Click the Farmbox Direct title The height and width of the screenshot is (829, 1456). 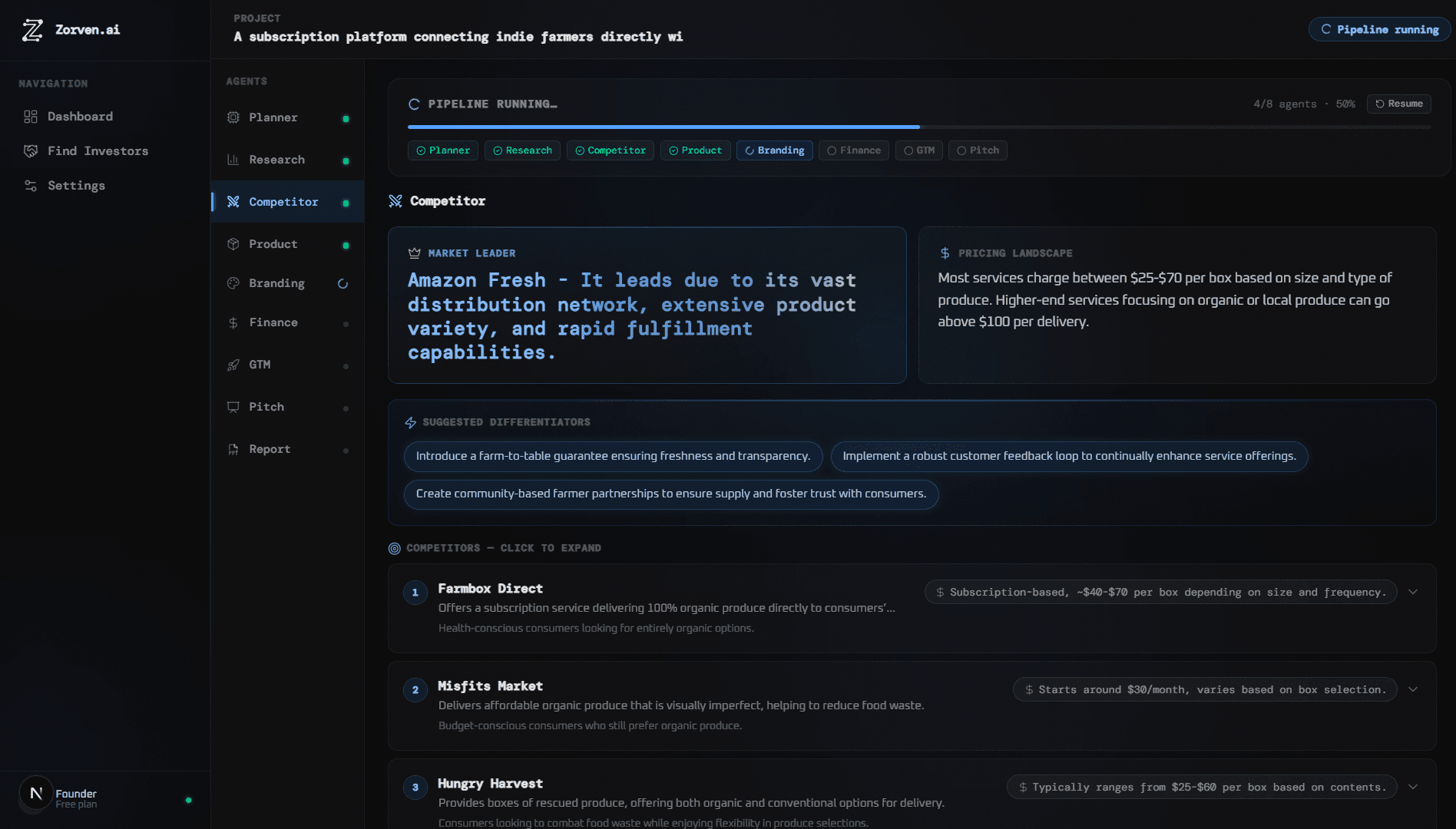(490, 589)
